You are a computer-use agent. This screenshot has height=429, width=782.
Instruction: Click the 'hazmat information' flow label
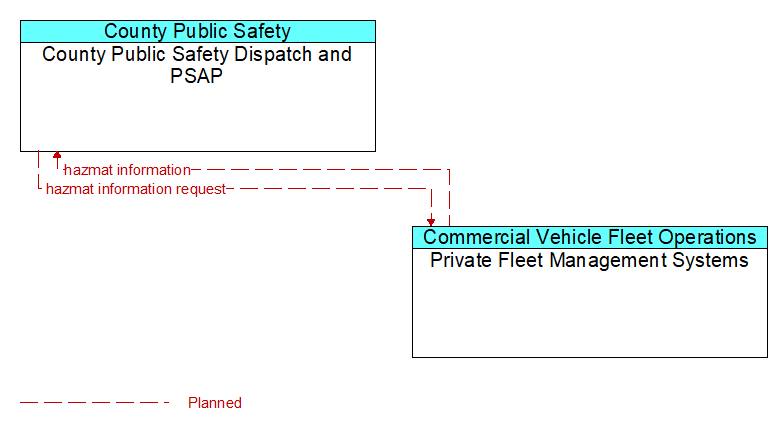point(128,170)
